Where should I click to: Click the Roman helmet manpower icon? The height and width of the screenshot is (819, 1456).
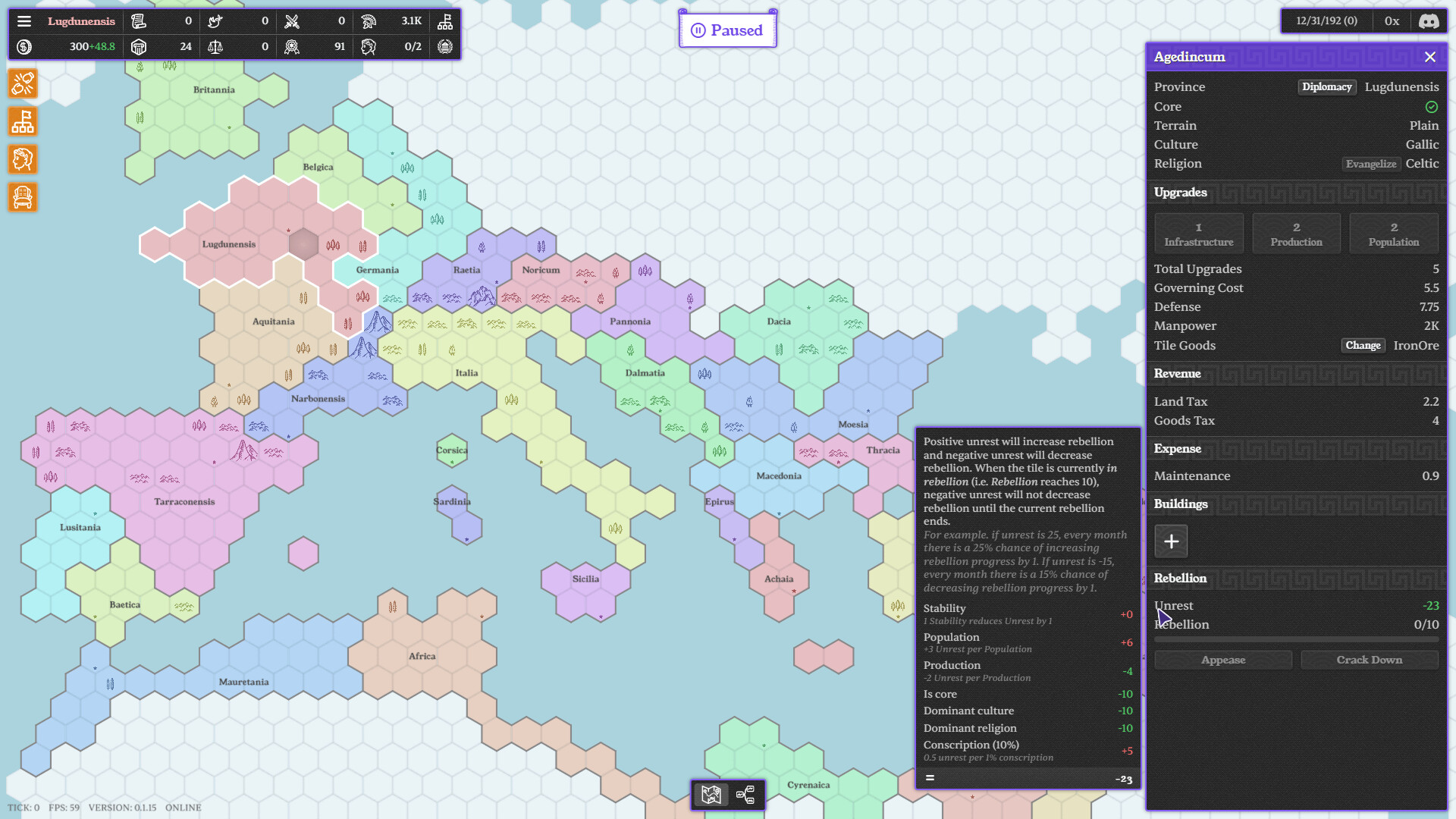[x=369, y=21]
